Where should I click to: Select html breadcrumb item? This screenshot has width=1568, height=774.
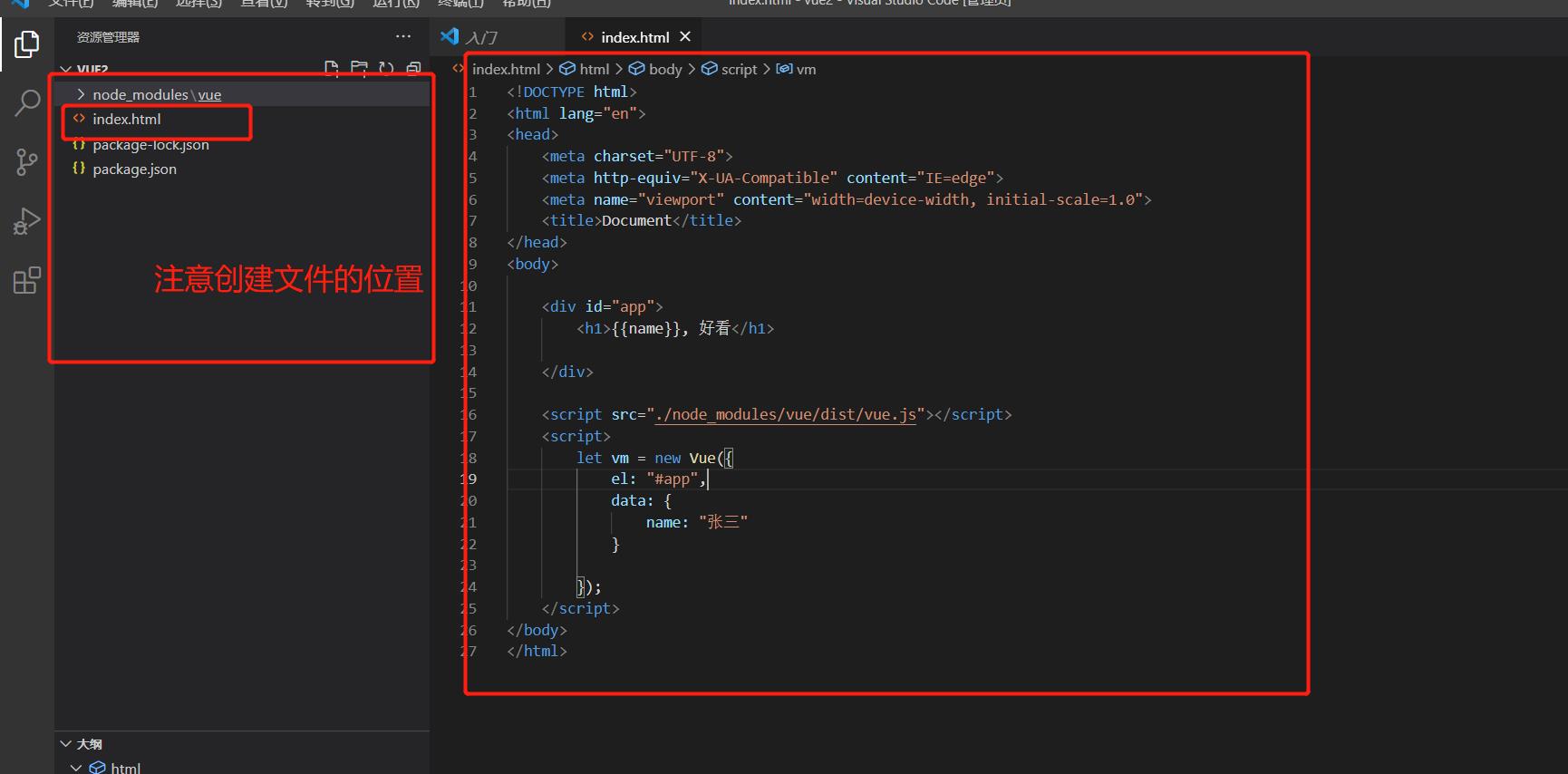[x=595, y=69]
